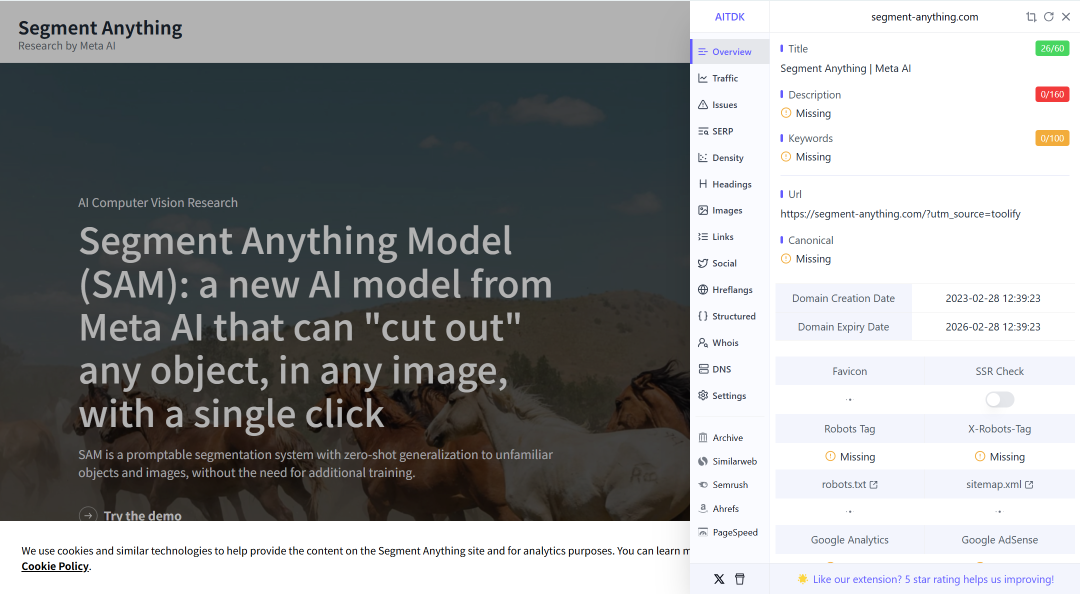1080x594 pixels.
Task: Click the 0/160 description length badge
Action: click(x=1052, y=94)
